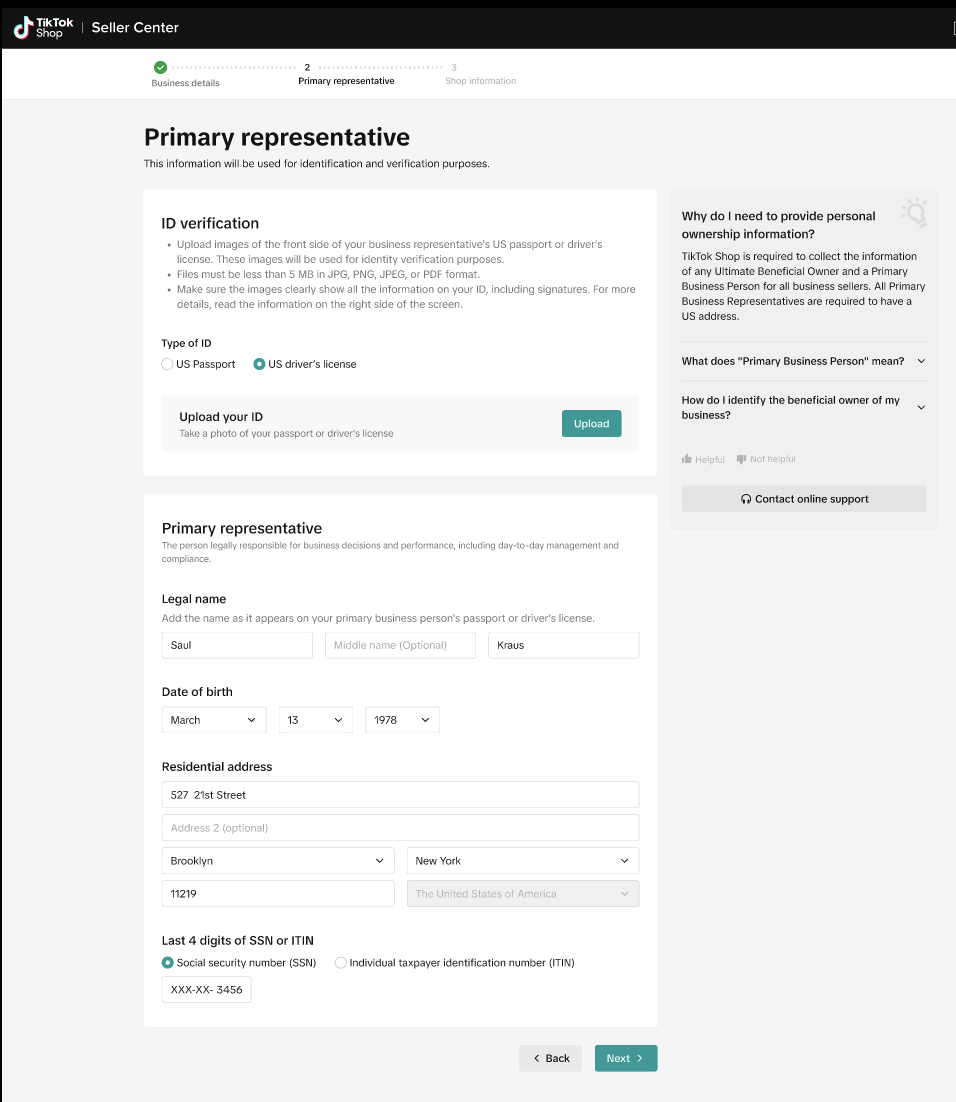Image resolution: width=956 pixels, height=1102 pixels.
Task: Click the TikTok Shop logo icon
Action: 23,28
